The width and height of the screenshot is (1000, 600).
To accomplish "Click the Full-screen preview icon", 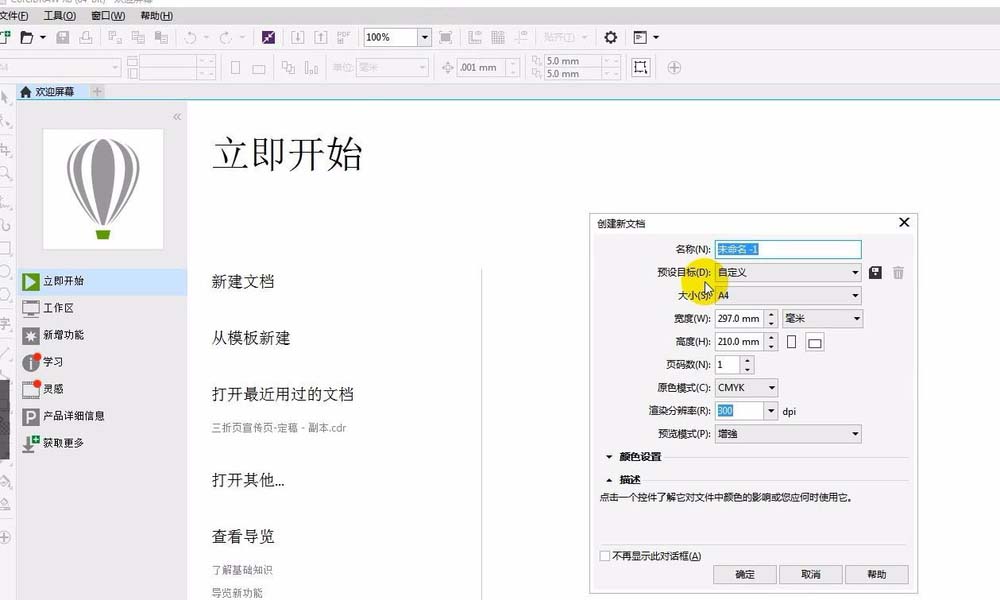I will tap(446, 38).
